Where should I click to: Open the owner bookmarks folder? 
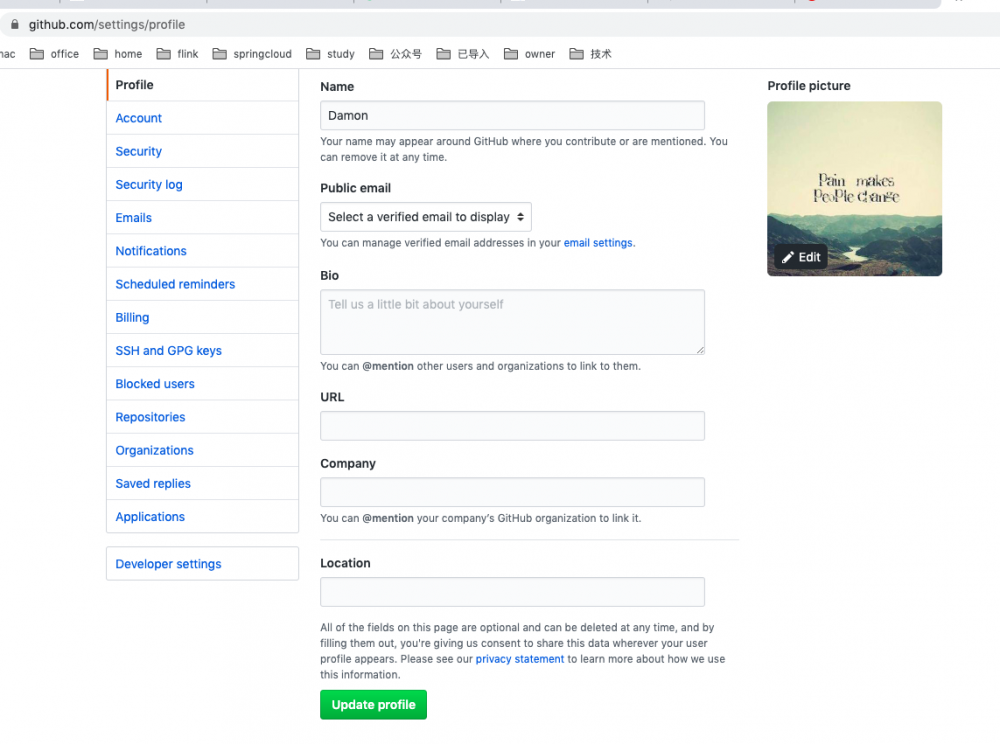(529, 54)
